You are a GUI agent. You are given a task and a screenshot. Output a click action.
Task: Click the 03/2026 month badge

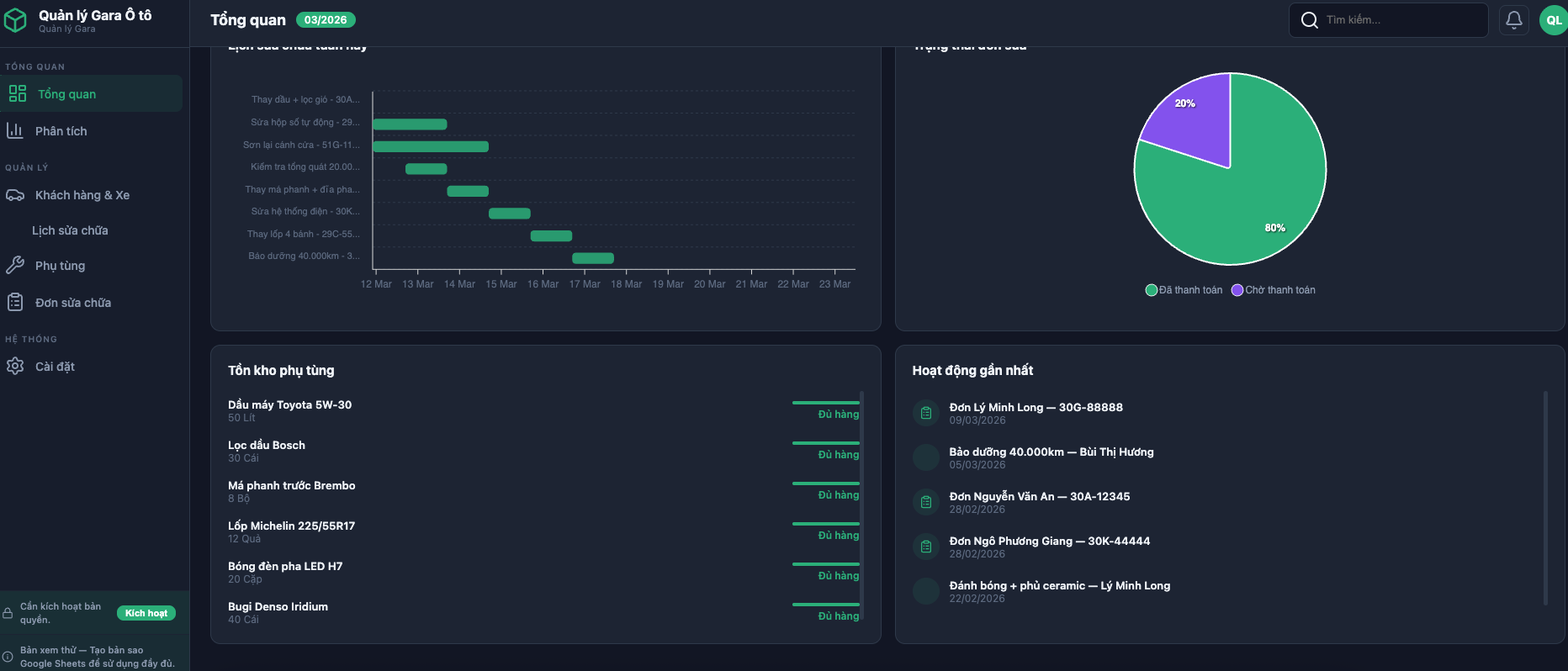[325, 20]
